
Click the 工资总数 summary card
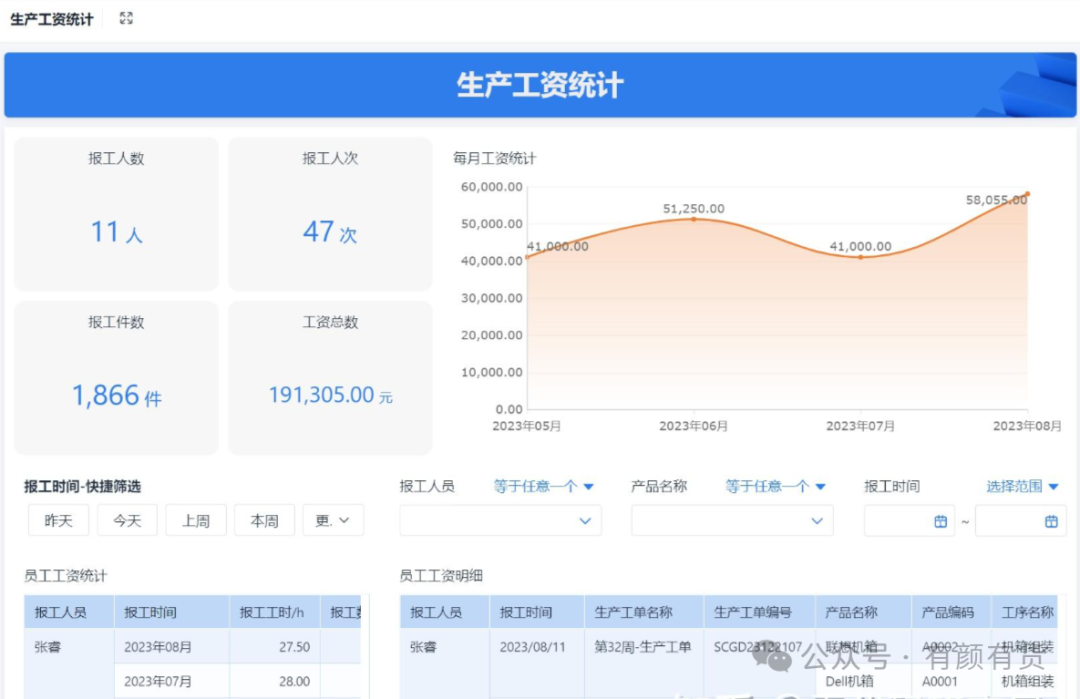pyautogui.click(x=330, y=378)
